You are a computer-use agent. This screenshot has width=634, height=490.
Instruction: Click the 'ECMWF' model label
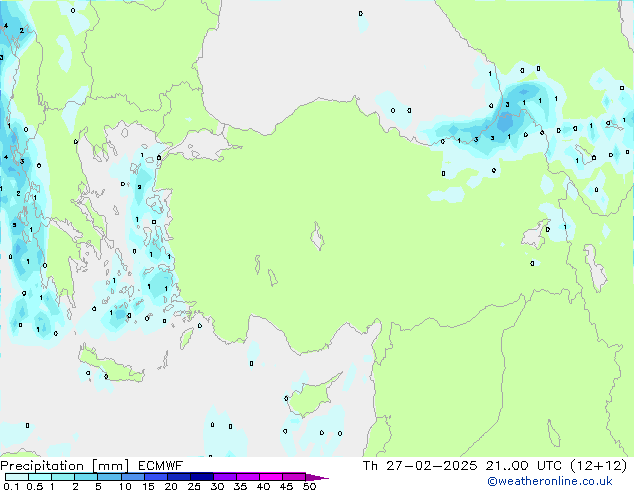tap(161, 466)
